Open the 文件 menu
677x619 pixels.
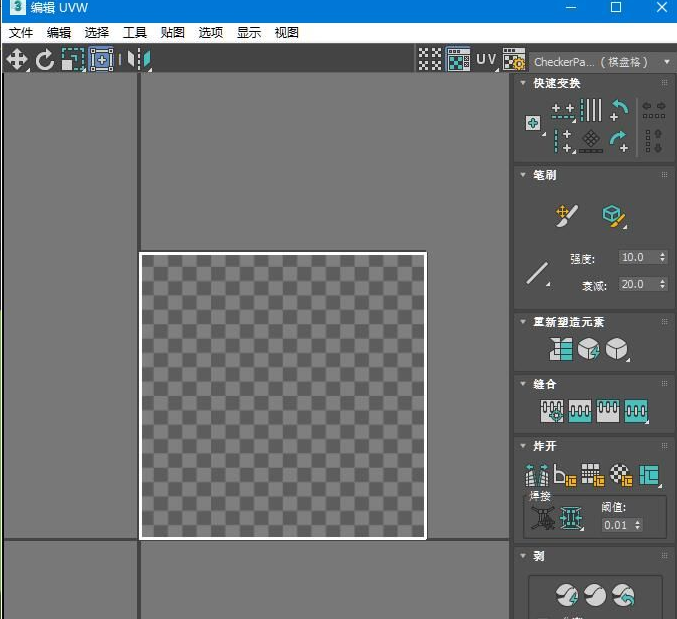point(21,33)
